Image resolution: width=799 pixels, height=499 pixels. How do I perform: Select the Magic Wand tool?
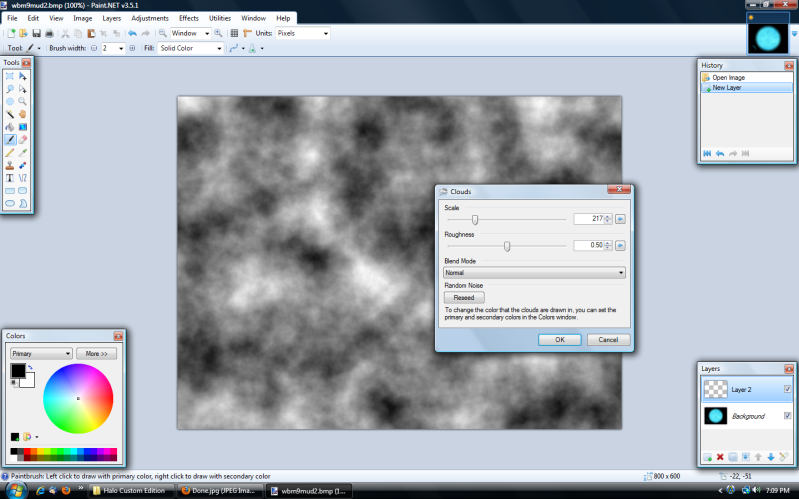(x=10, y=114)
